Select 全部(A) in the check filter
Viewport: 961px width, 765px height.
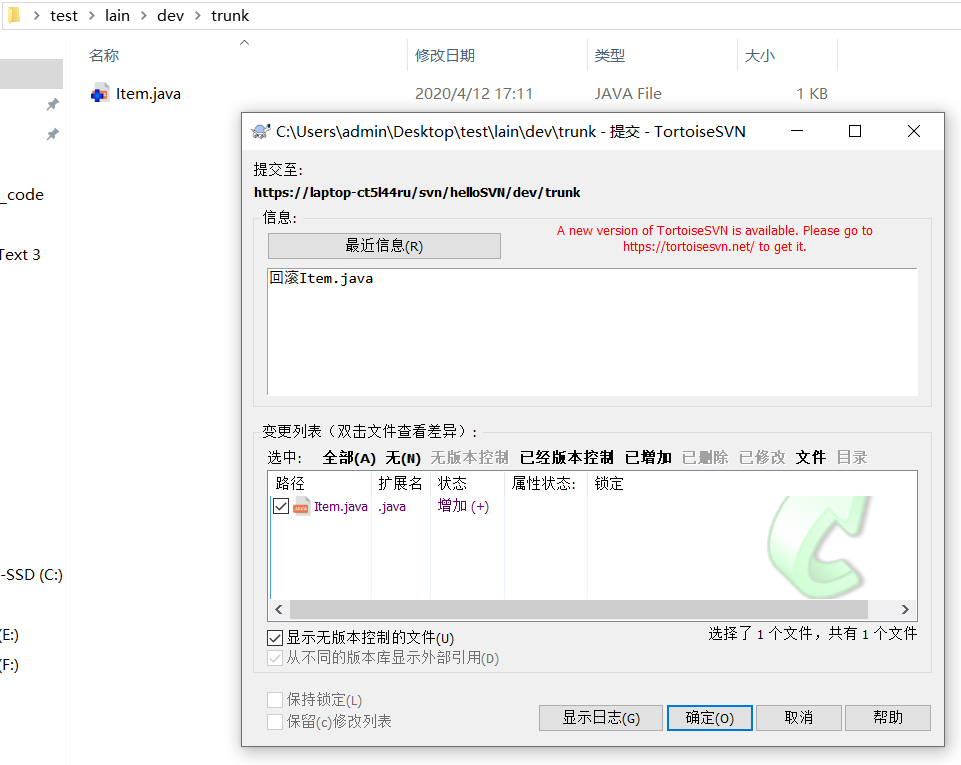pyautogui.click(x=349, y=458)
